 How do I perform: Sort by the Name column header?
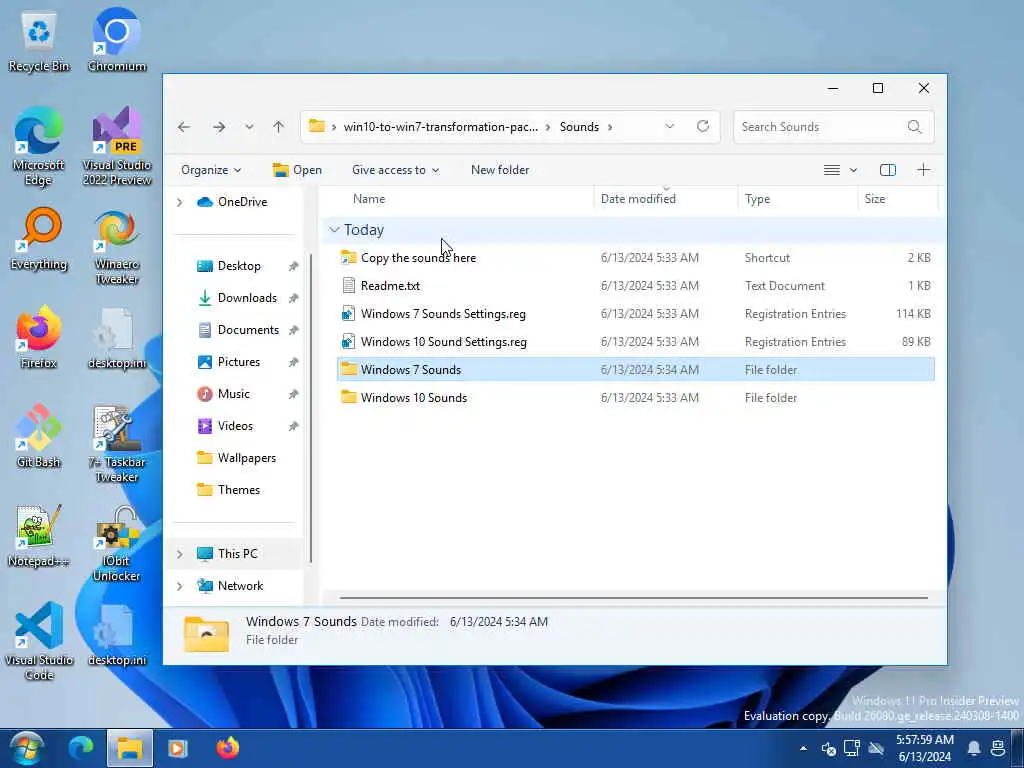369,199
